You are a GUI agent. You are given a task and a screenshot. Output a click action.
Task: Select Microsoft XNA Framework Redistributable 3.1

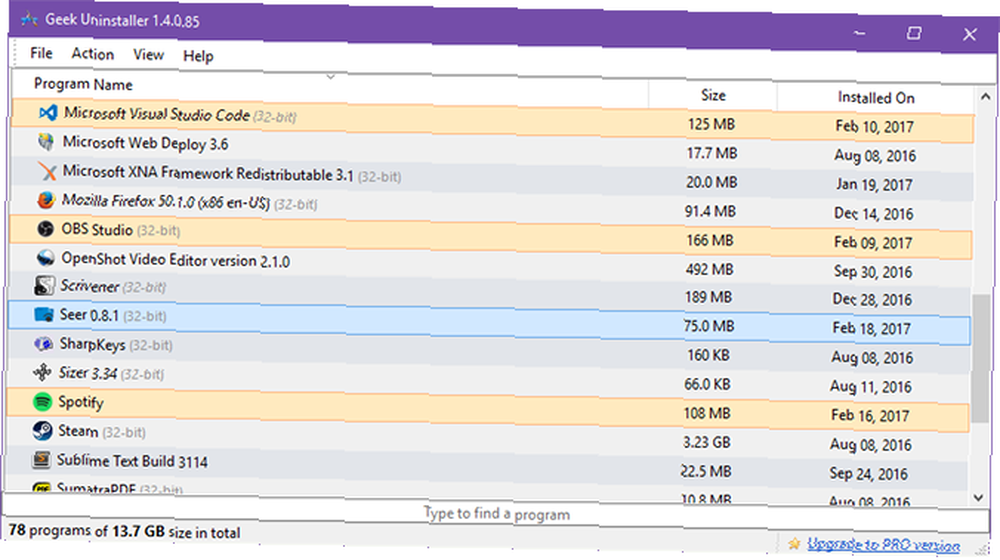(208, 173)
